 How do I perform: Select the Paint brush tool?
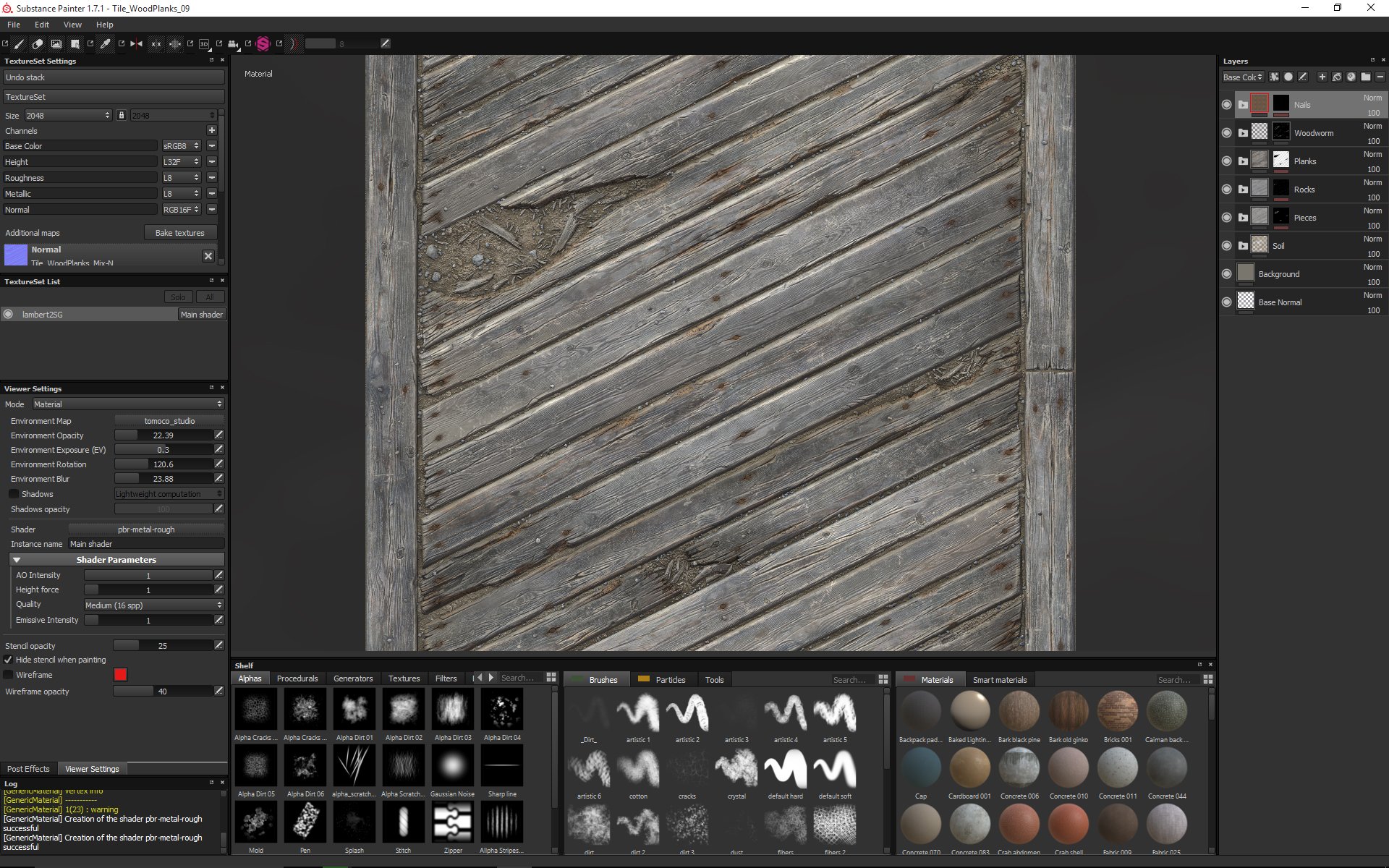click(19, 44)
